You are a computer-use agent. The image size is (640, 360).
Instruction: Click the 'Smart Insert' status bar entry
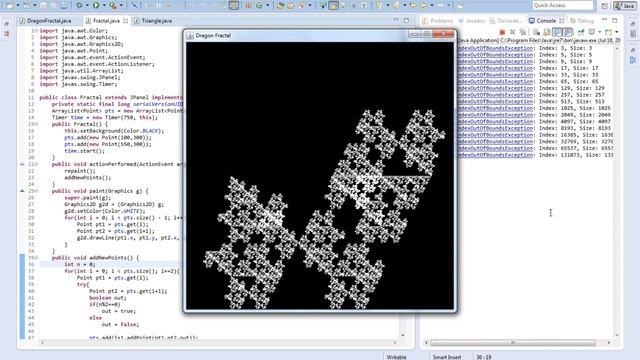pyautogui.click(x=447, y=357)
